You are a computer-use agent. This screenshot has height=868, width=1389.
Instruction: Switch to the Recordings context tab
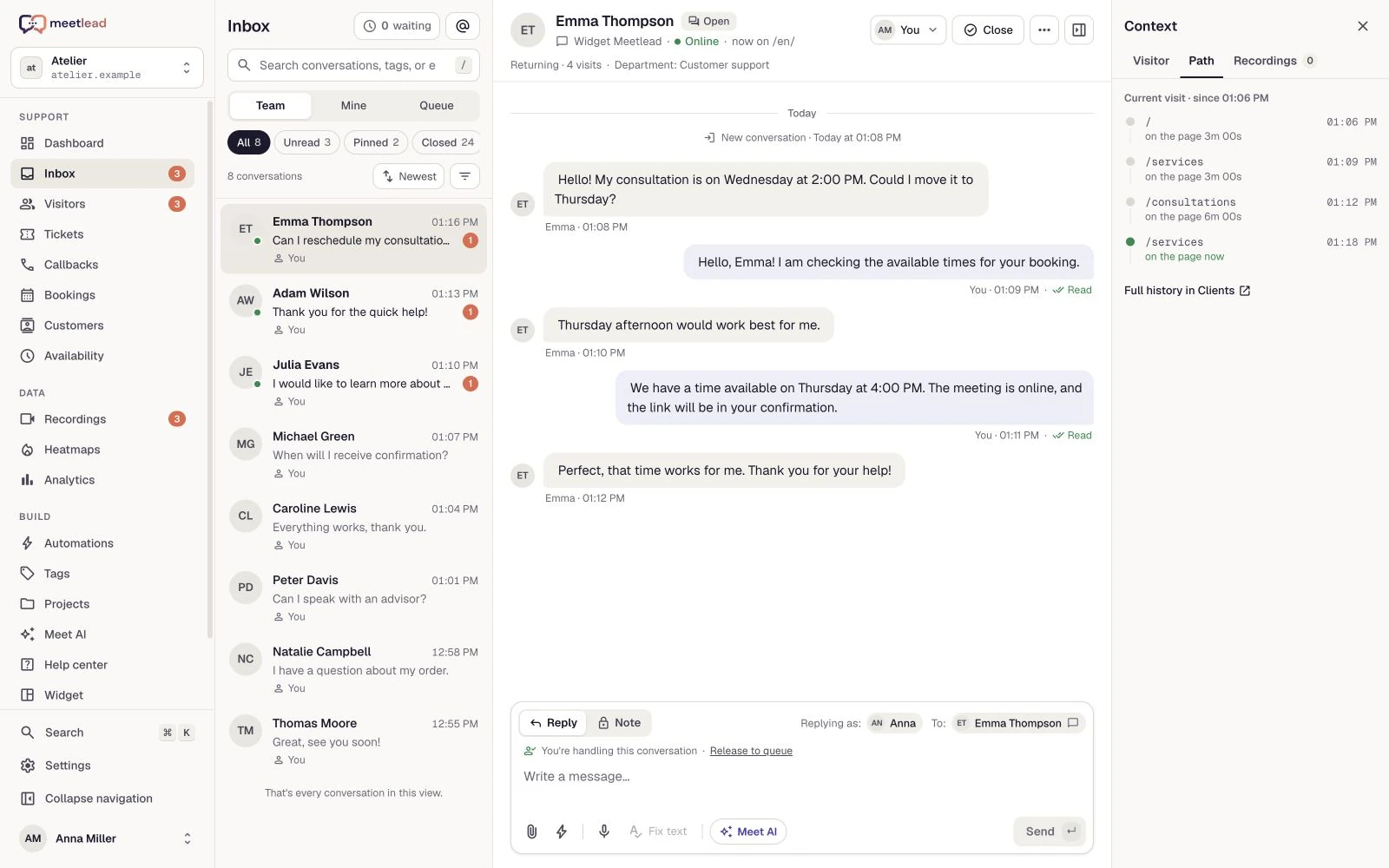pos(1274,61)
